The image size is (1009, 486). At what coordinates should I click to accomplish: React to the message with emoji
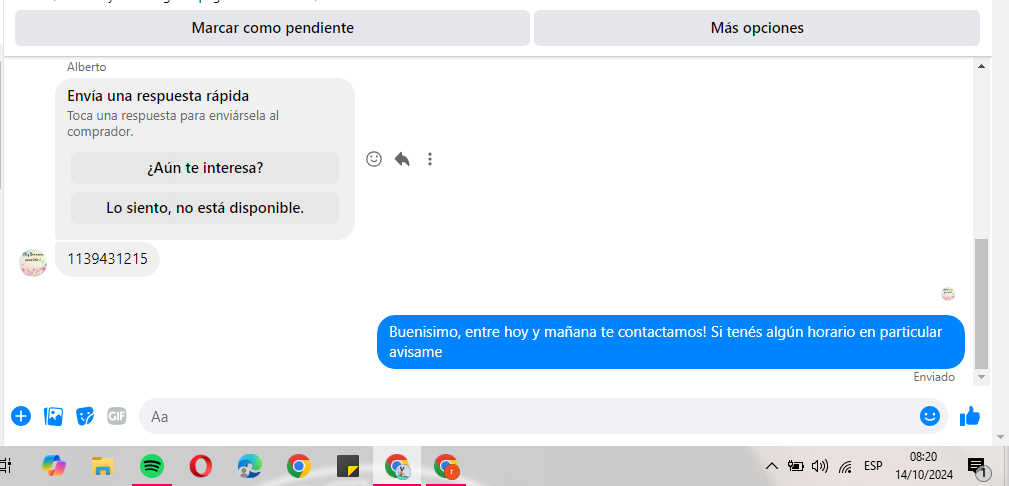pos(374,159)
